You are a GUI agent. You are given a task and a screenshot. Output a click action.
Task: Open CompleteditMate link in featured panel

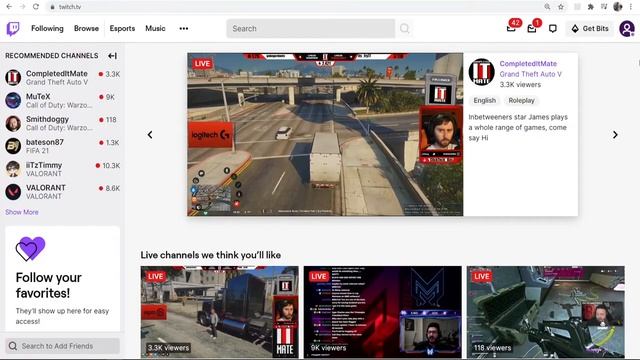528,64
